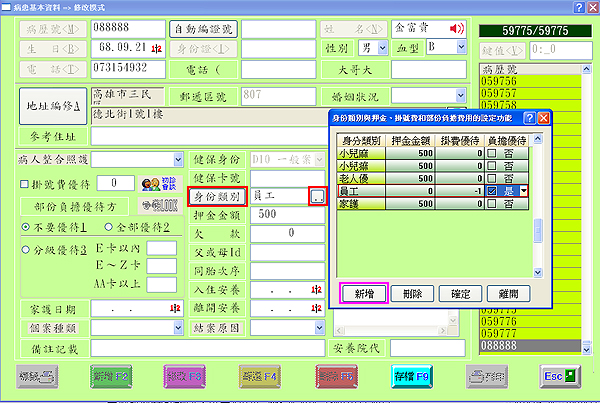Expand the 病人整合照護 dropdown

pos(178,160)
